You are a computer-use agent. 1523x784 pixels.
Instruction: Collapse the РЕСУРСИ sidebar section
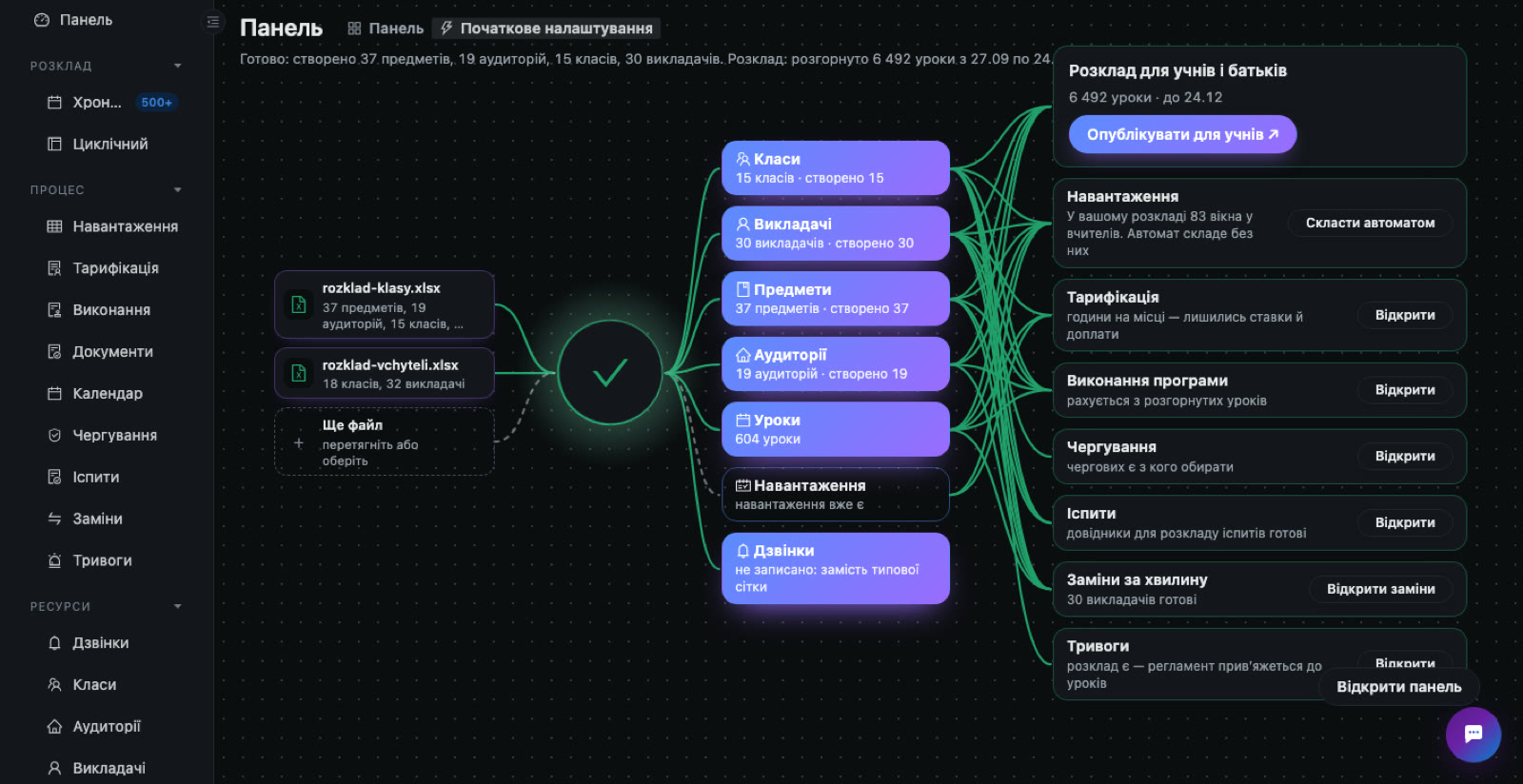click(177, 606)
